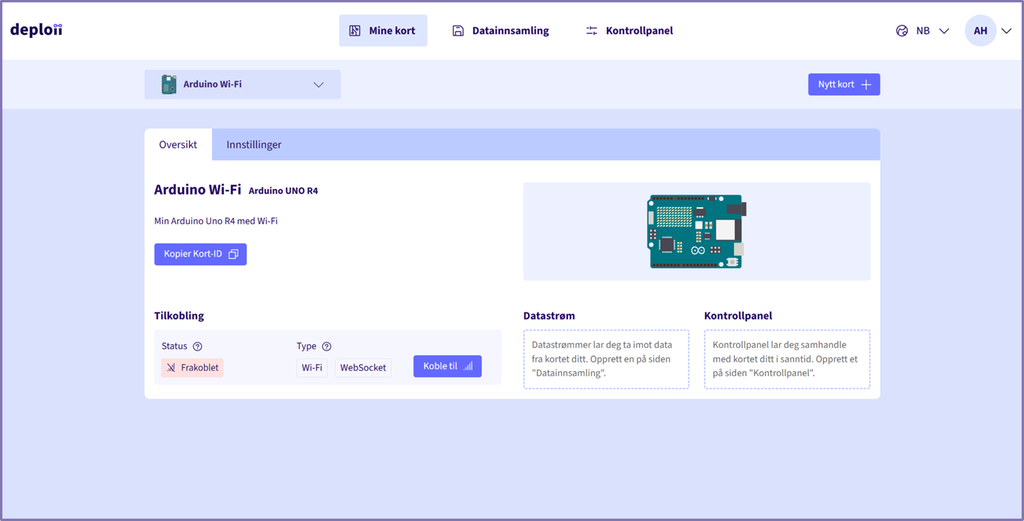Select the Oversikt tab
This screenshot has height=521, width=1024.
click(178, 145)
